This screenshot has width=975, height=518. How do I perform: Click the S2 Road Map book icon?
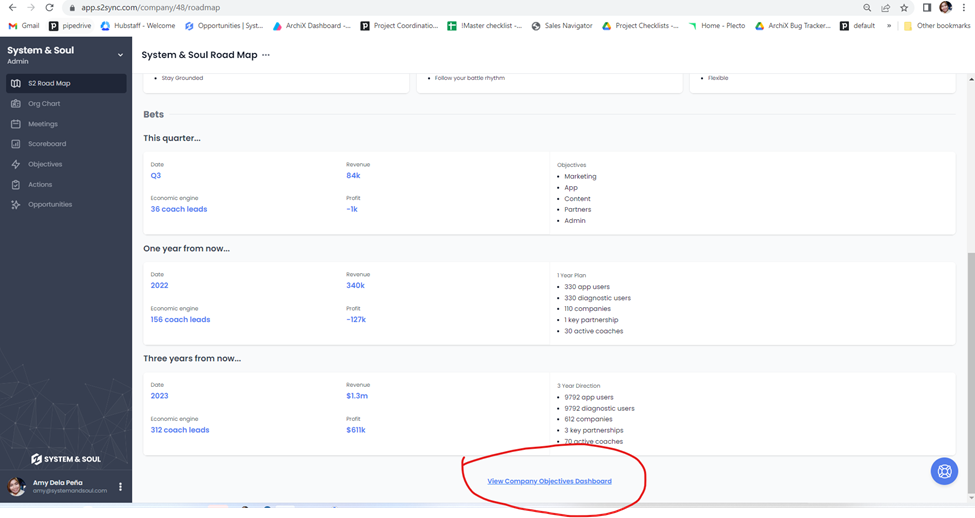(x=16, y=83)
